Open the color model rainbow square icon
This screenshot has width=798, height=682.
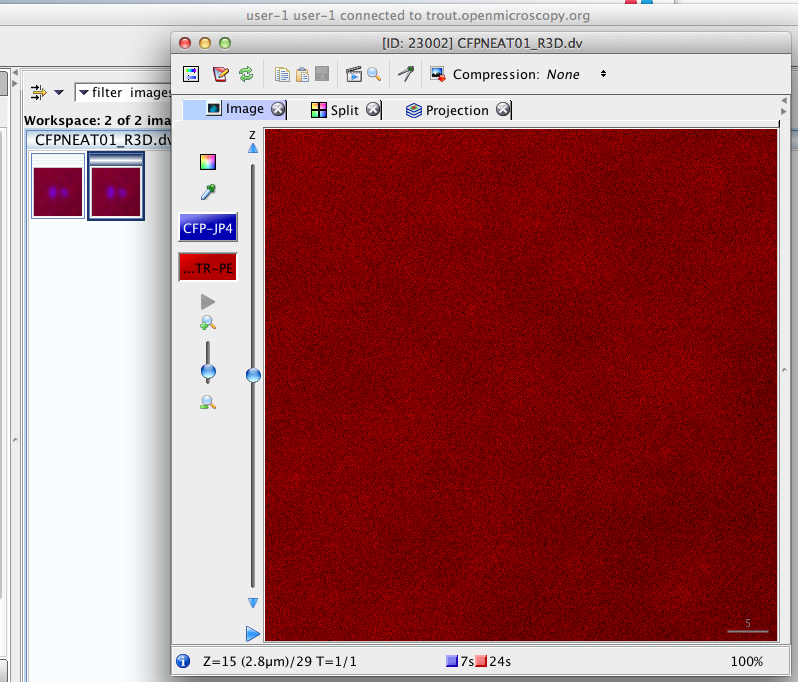(208, 162)
